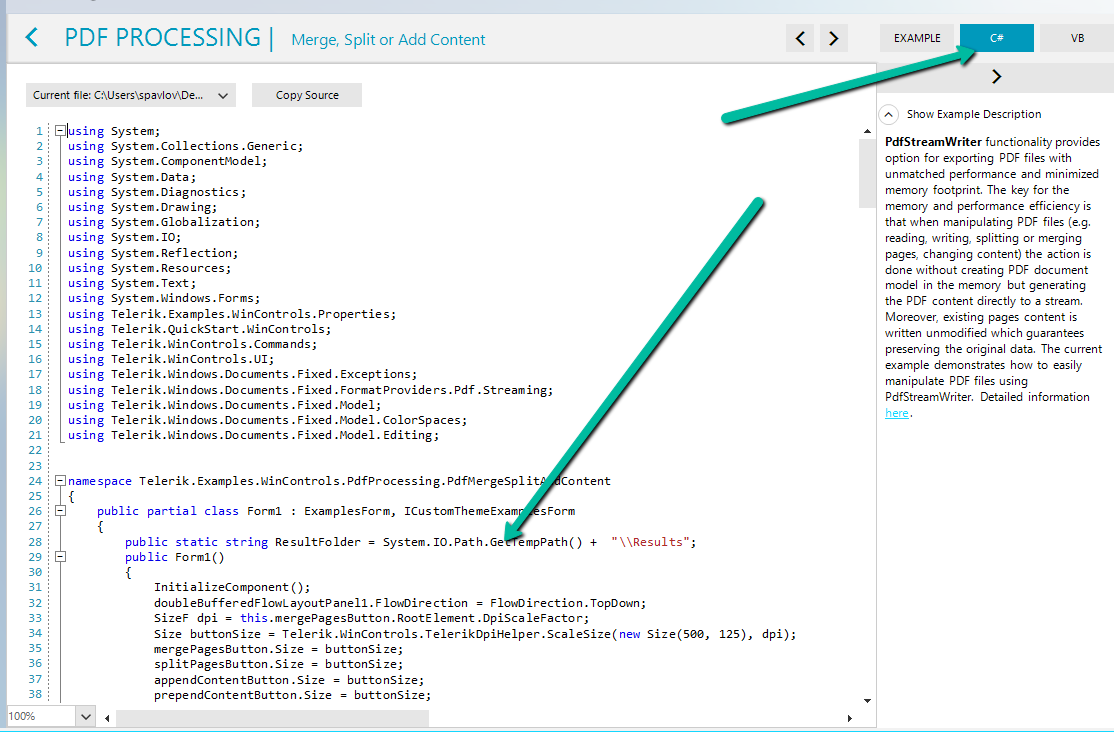Screen dimensions: 1114x732
Task: Click 'splitPagesButton.Size = buttonSize;' line
Action: coord(278,664)
